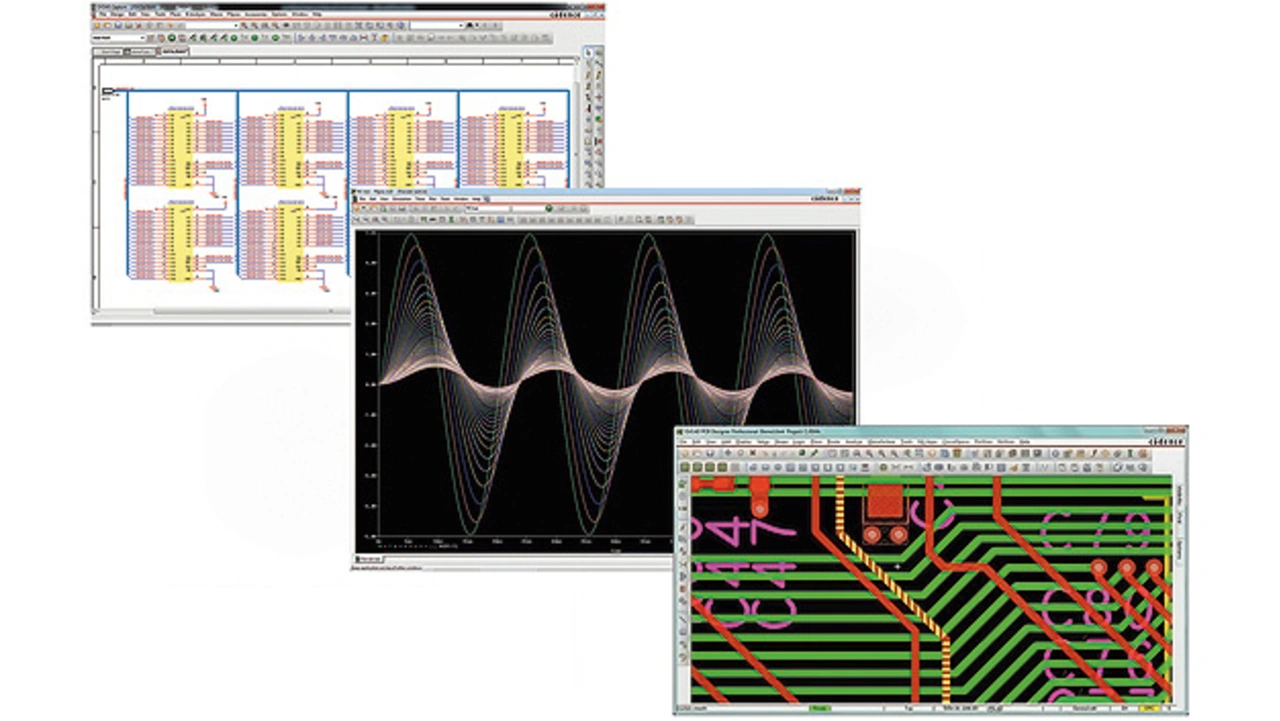Switch to the first schematic tab in Capture
This screenshot has height=721, width=1280.
(x=106, y=50)
